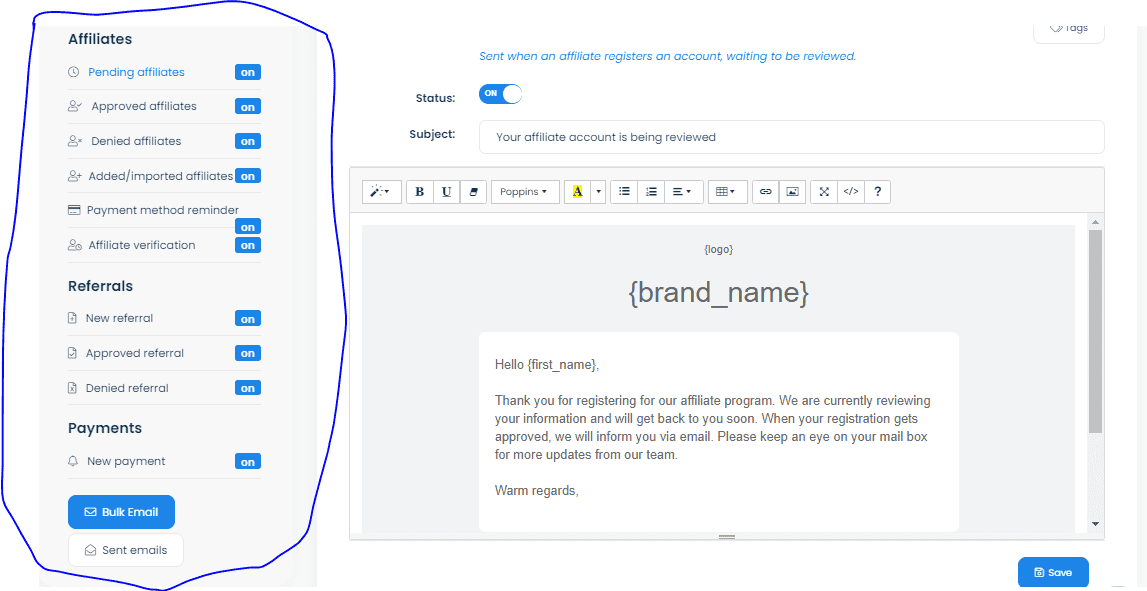The image size is (1147, 591).
Task: Open the text color picker arrow
Action: pyautogui.click(x=598, y=192)
